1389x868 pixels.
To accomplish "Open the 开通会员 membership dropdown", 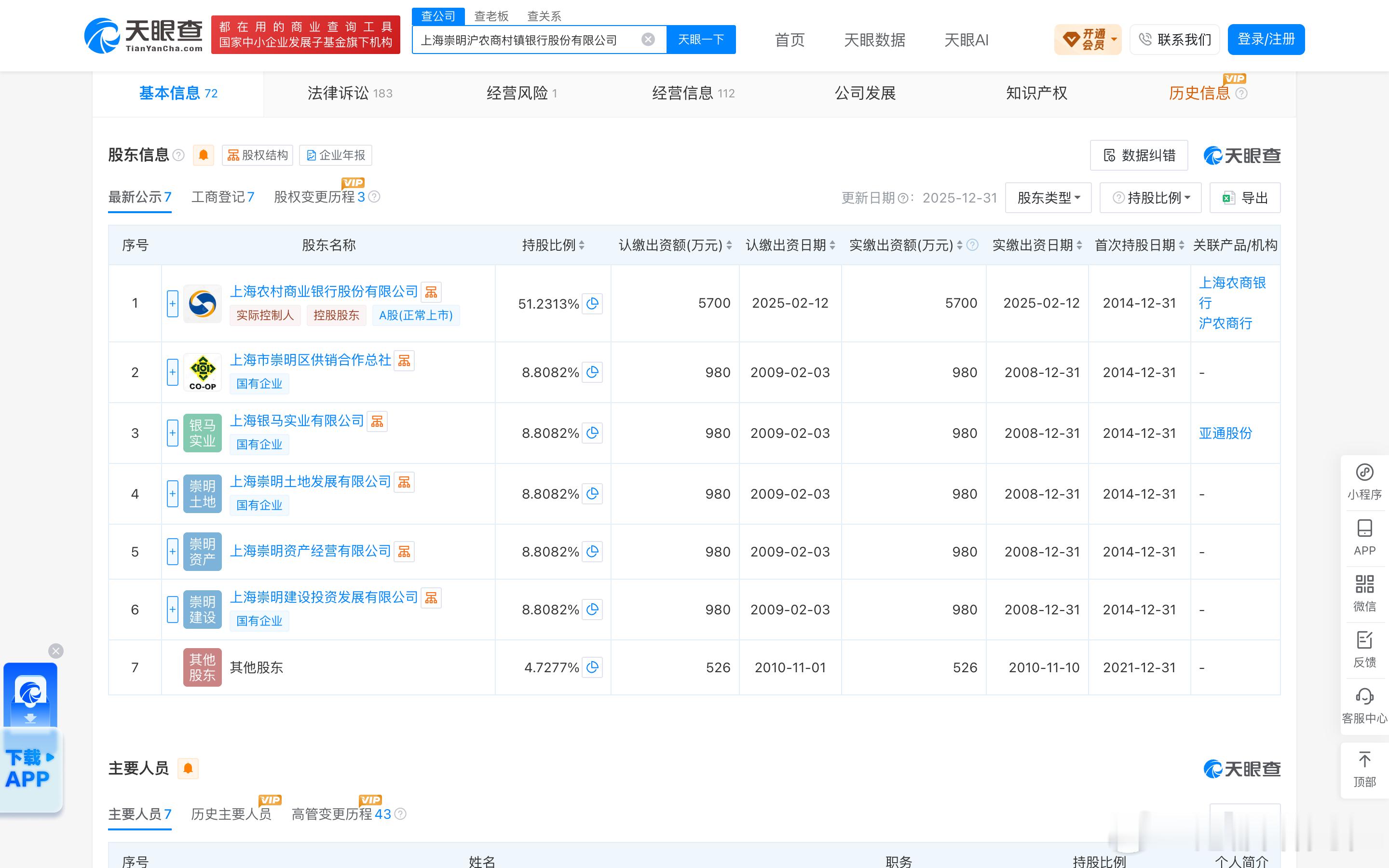I will (1088, 40).
